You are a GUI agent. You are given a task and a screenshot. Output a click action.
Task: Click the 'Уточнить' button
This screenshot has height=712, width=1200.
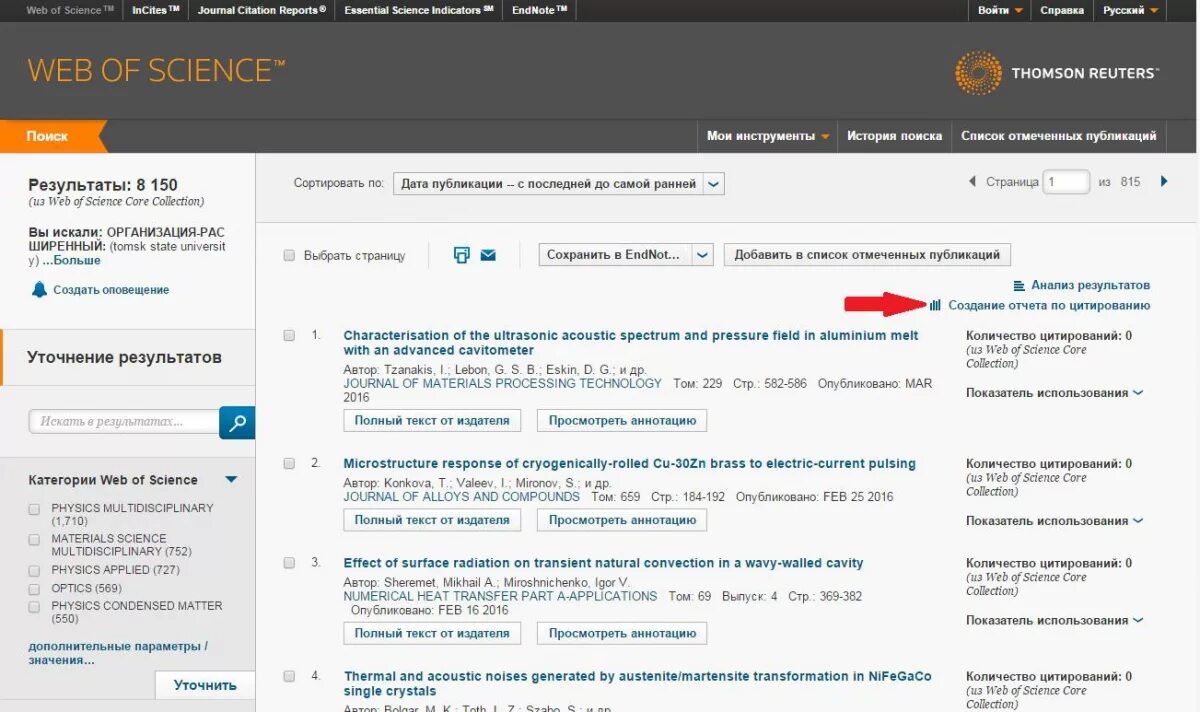click(205, 685)
